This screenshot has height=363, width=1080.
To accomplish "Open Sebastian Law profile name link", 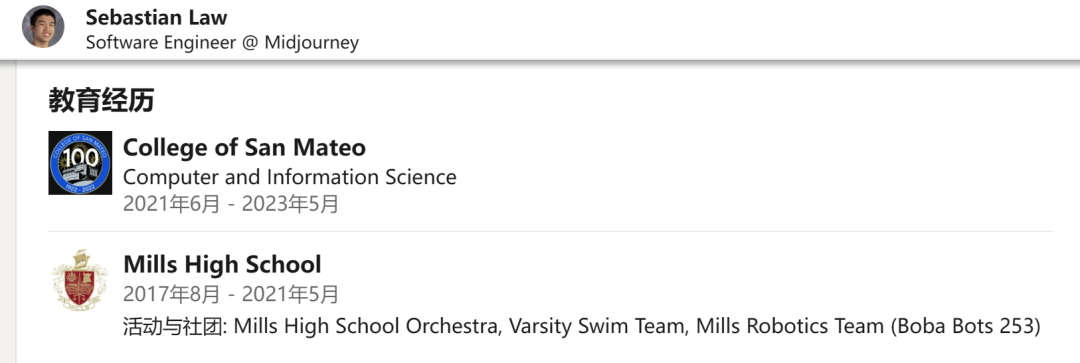I will 156,17.
